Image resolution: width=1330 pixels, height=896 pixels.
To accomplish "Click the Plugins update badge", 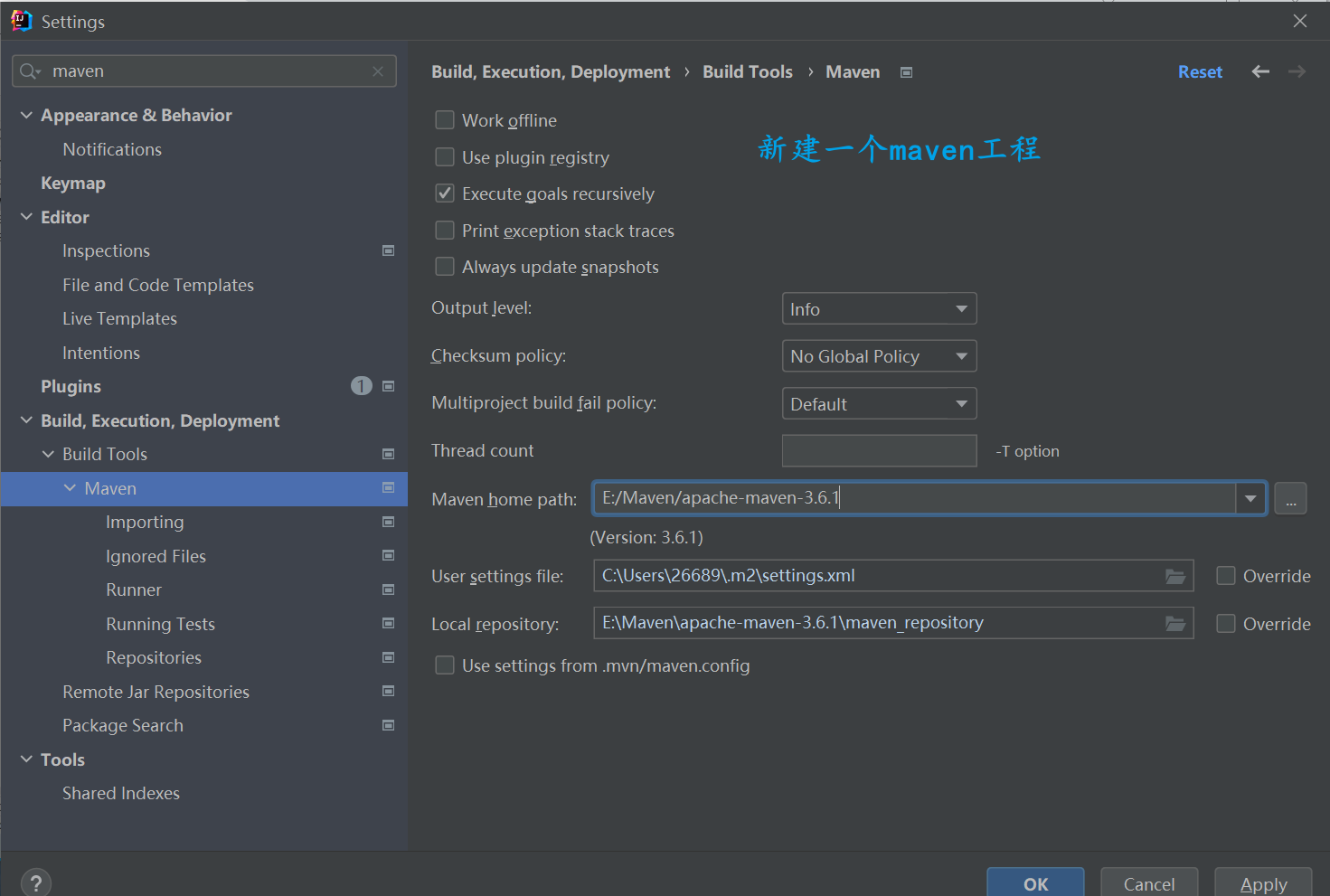I will point(361,386).
